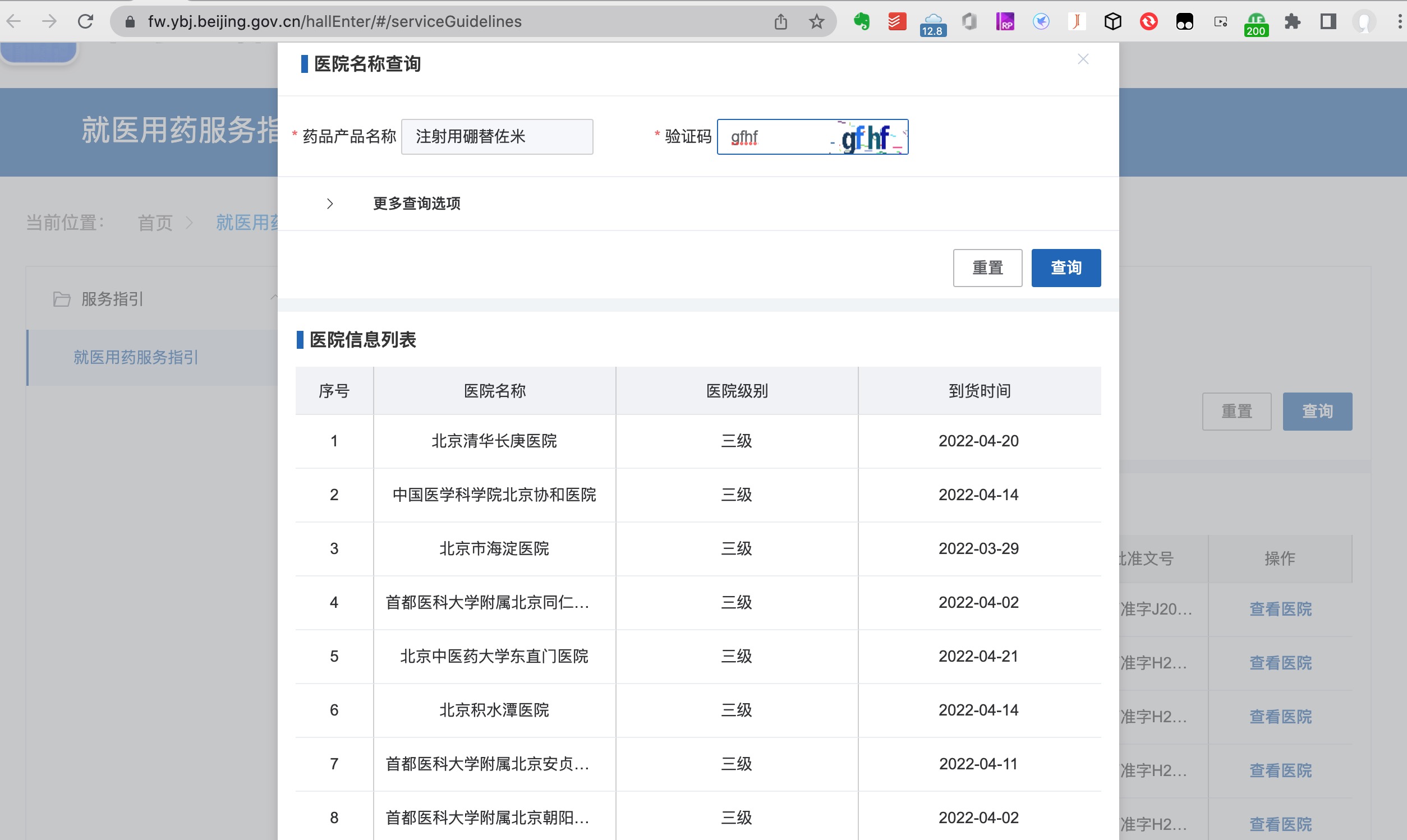Open the cloud extension showing 12.8

[932, 25]
